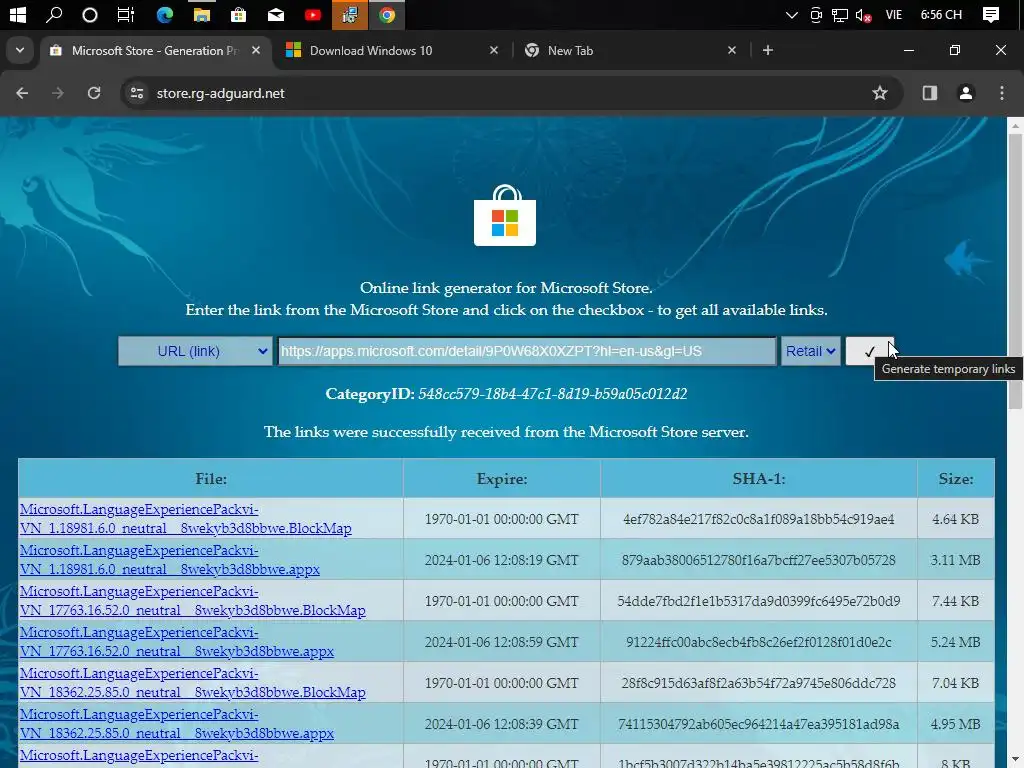Open Task View on taskbar

(x=125, y=14)
